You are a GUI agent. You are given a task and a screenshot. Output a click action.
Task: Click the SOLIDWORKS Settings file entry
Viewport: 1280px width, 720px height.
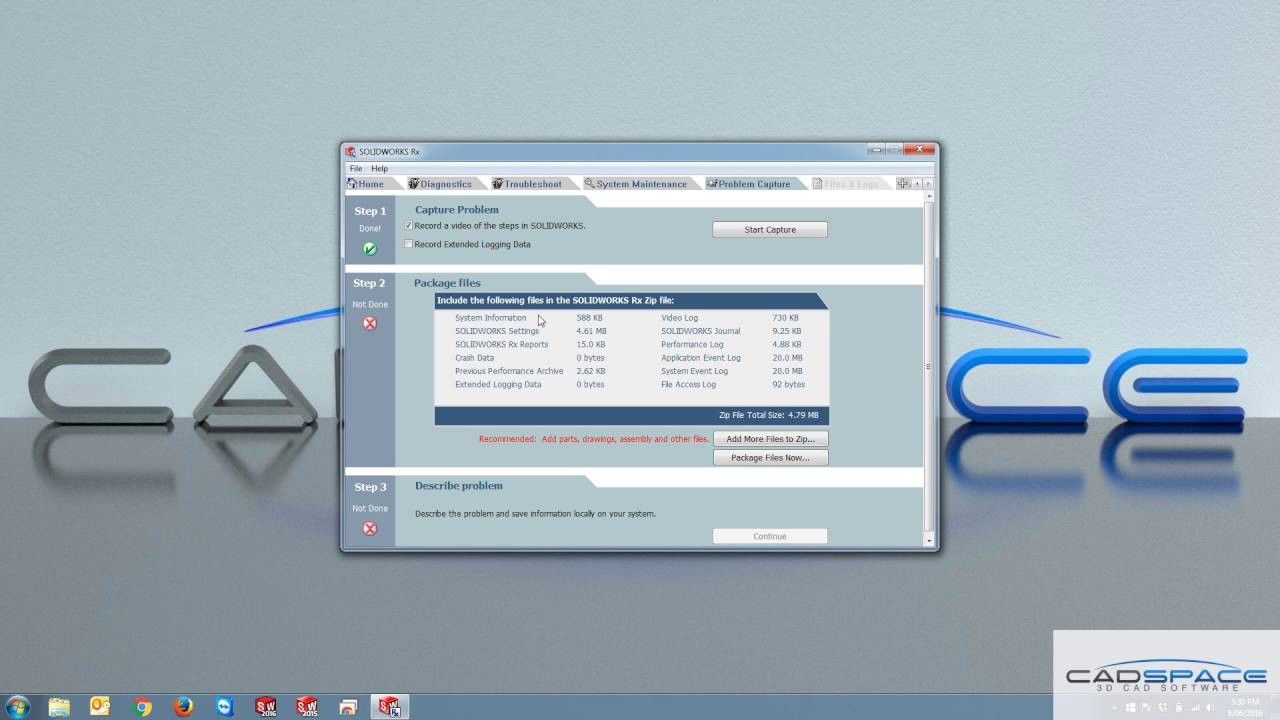[x=497, y=331]
